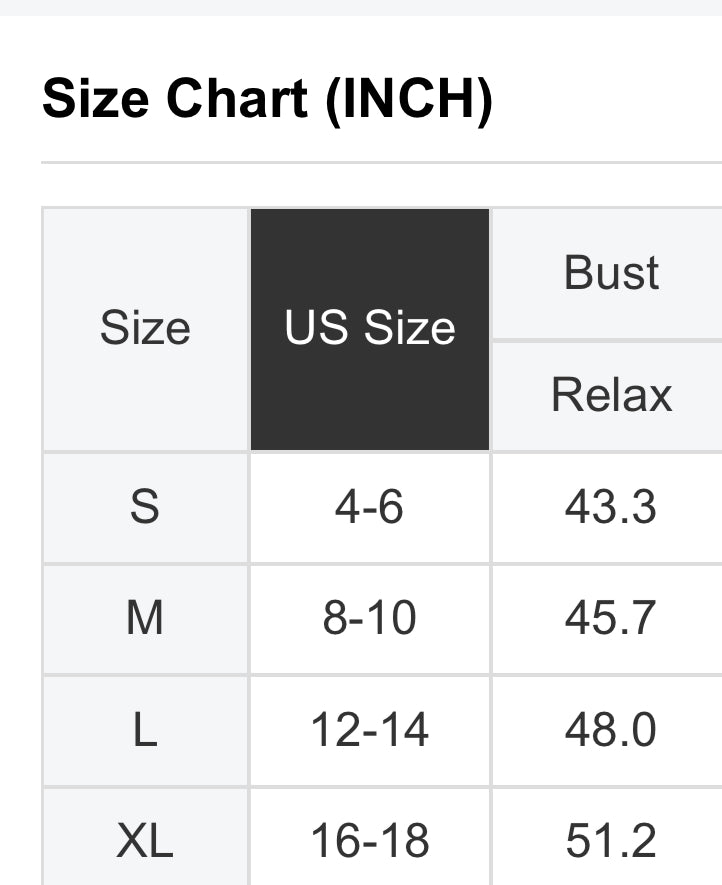Click the "Size Chart (INCH)" heading
Image resolution: width=722 pixels, height=885 pixels.
[267, 99]
